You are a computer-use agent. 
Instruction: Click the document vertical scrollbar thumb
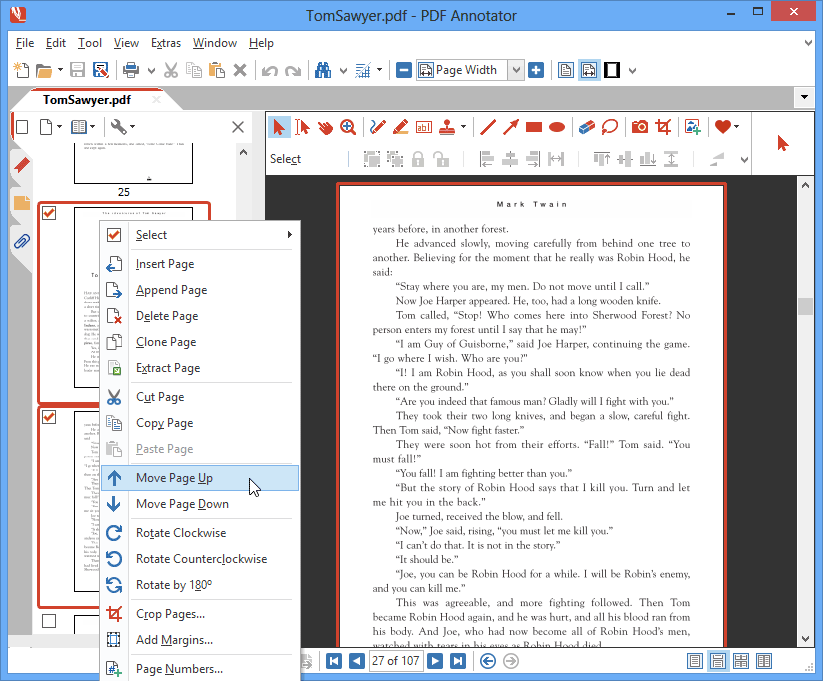805,306
